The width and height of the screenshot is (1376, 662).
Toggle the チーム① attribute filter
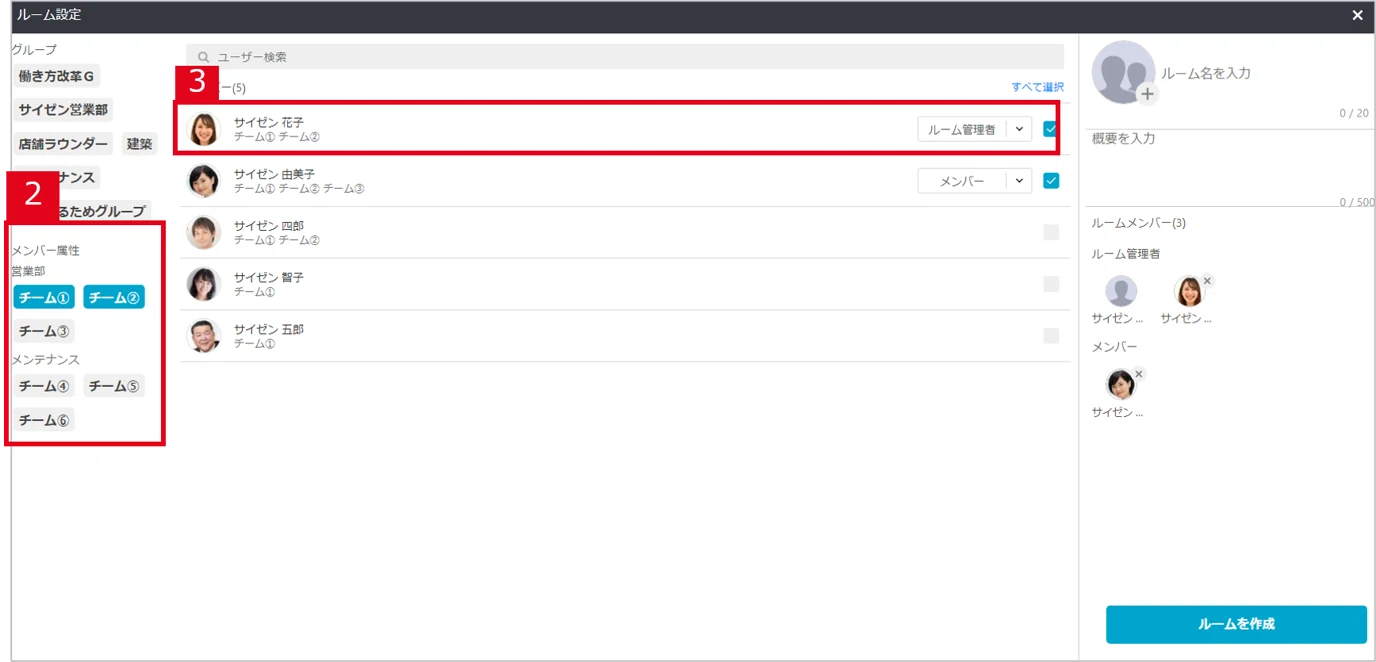point(44,297)
